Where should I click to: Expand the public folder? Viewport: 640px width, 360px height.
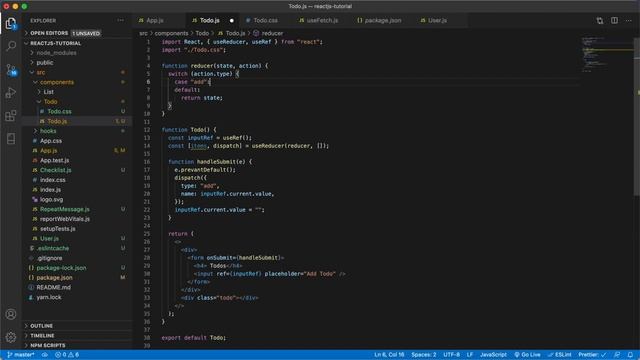click(45, 62)
